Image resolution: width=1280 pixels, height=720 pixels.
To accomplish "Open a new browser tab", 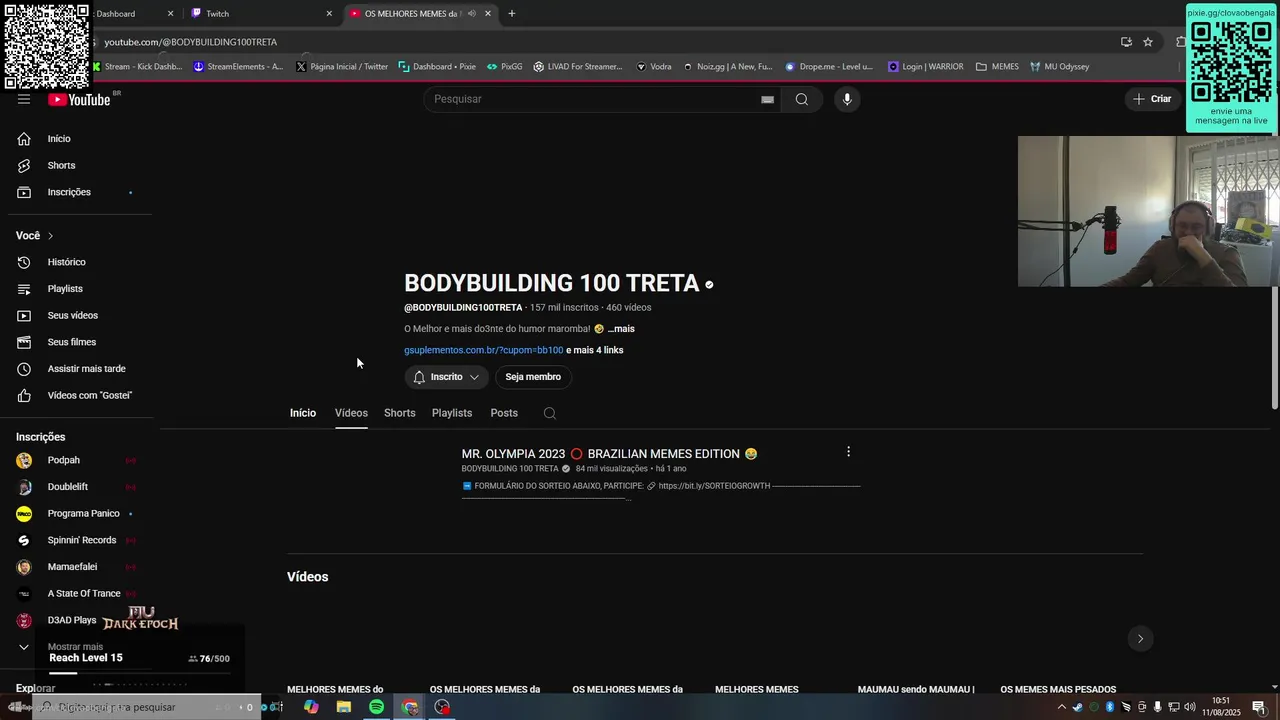I will click(512, 14).
